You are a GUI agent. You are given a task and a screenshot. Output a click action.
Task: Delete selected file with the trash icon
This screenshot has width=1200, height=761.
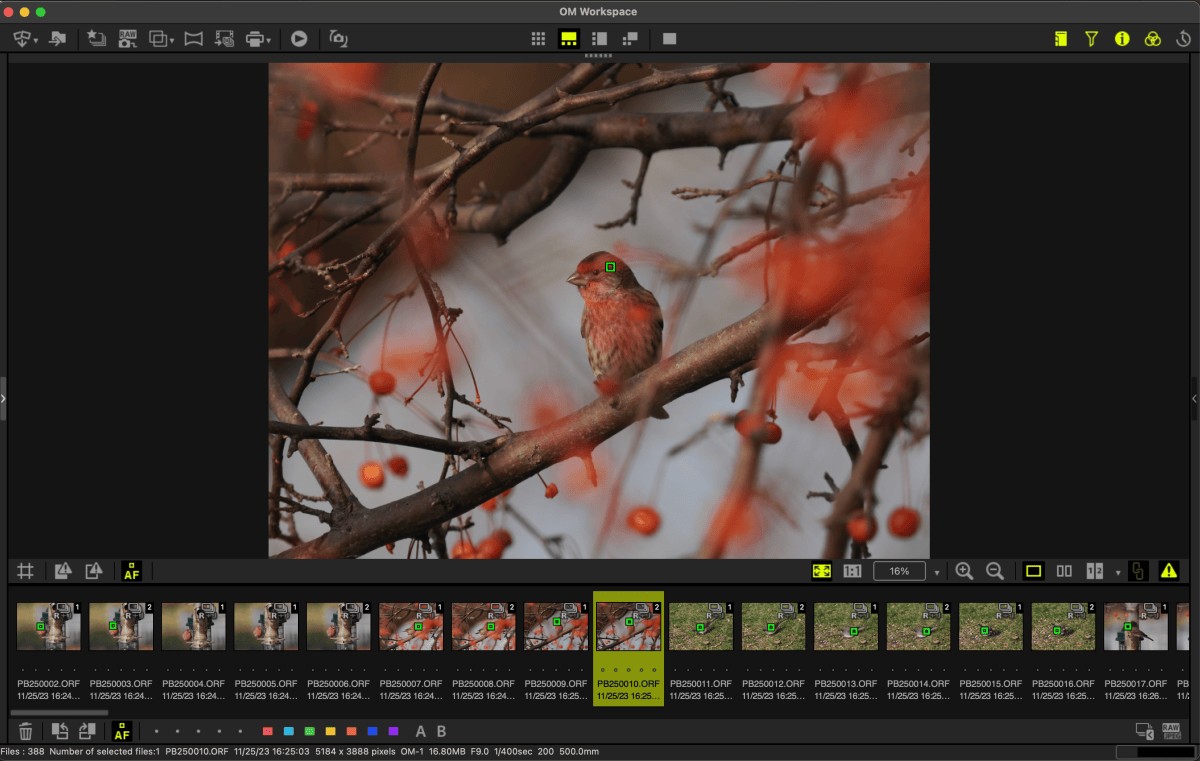click(27, 732)
